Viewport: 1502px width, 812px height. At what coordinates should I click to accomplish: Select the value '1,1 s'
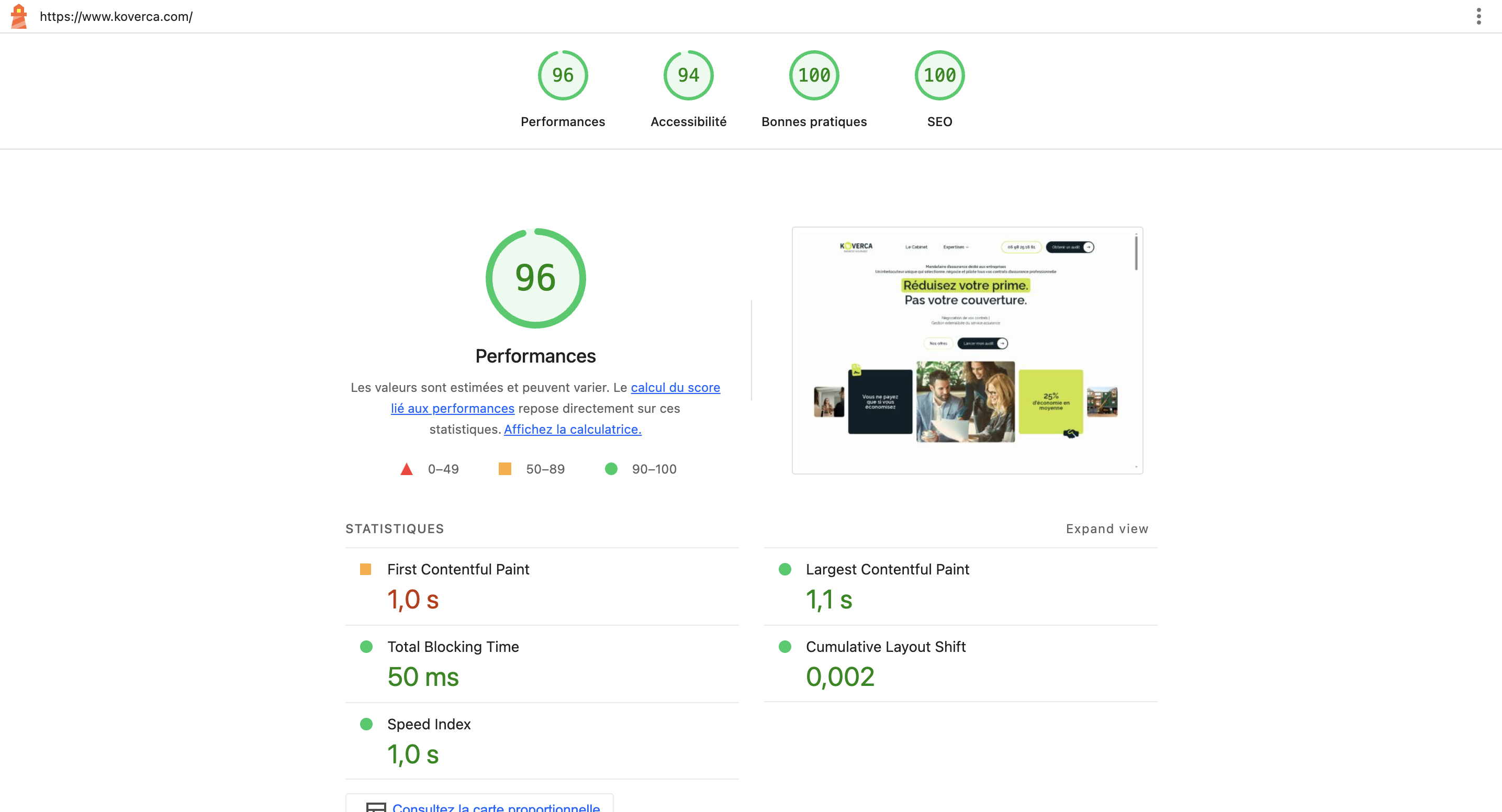point(828,600)
